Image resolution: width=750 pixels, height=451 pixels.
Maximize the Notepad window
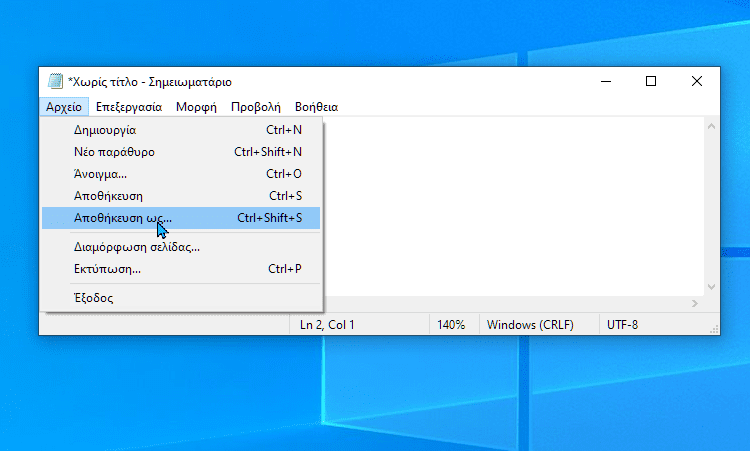coord(651,81)
